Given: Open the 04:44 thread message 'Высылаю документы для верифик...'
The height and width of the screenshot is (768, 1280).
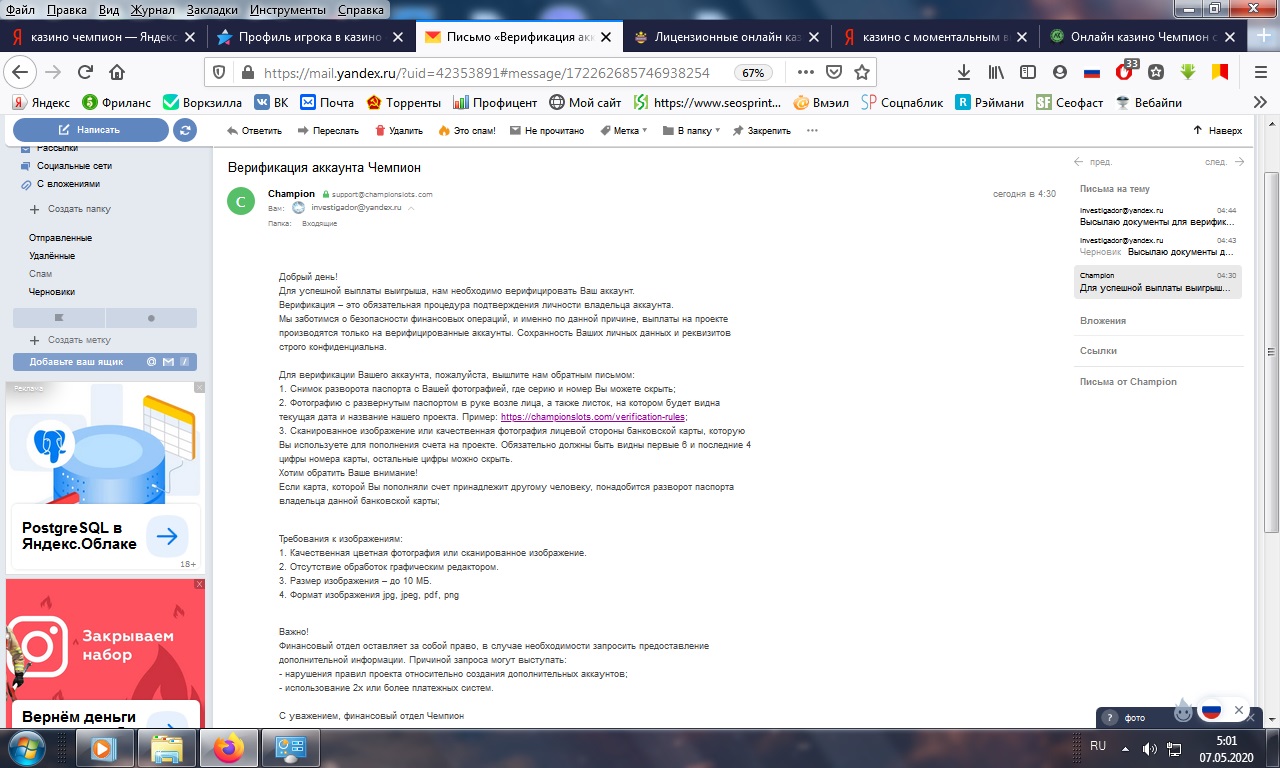Looking at the screenshot, I should (x=1158, y=216).
